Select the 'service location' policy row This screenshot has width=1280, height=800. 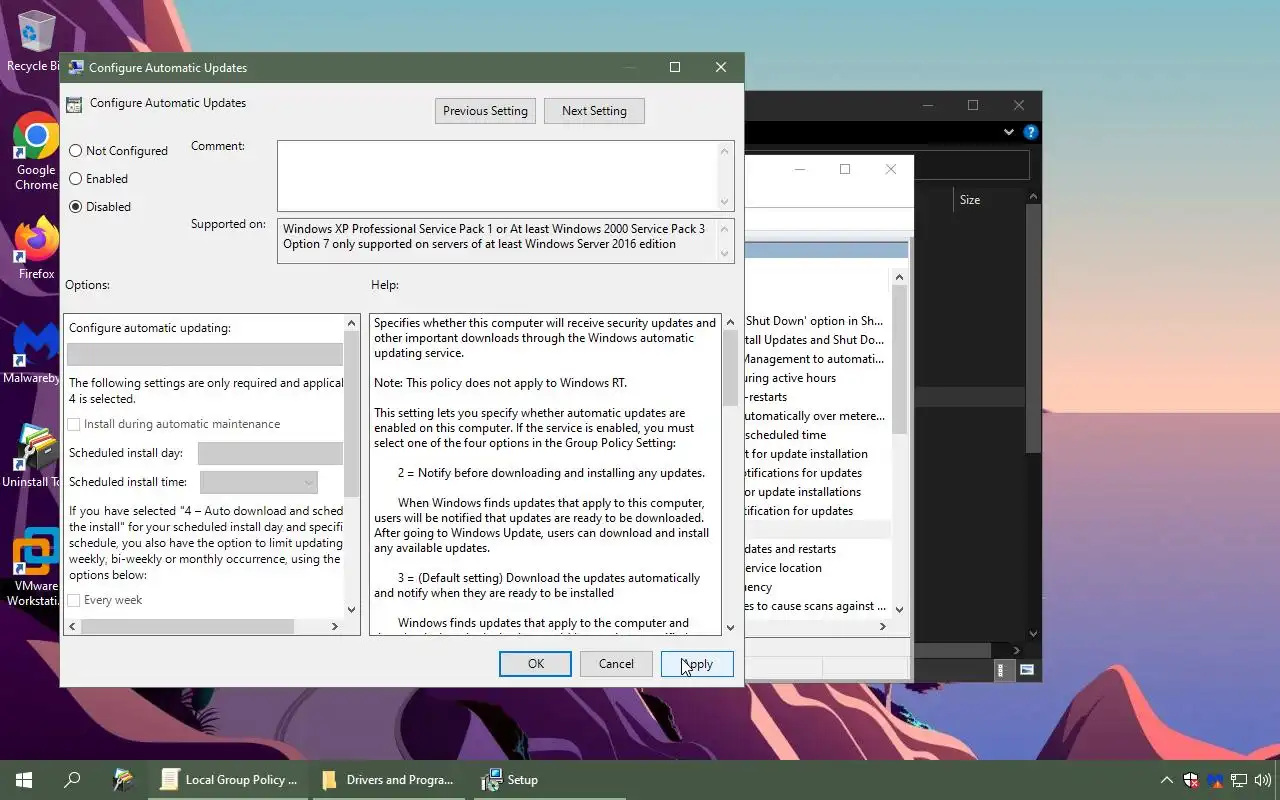(x=815, y=568)
